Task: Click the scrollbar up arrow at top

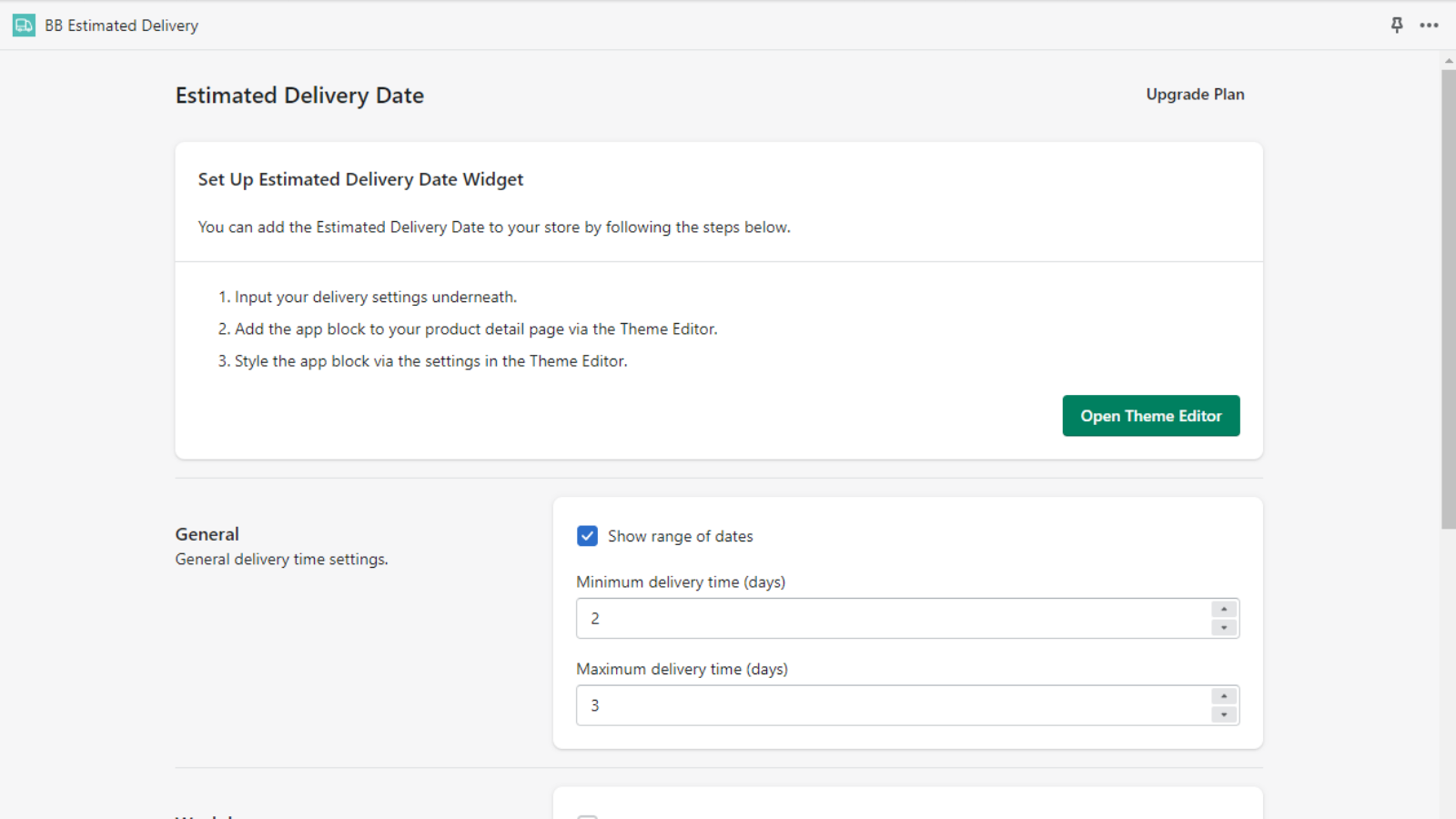Action: 1448,61
